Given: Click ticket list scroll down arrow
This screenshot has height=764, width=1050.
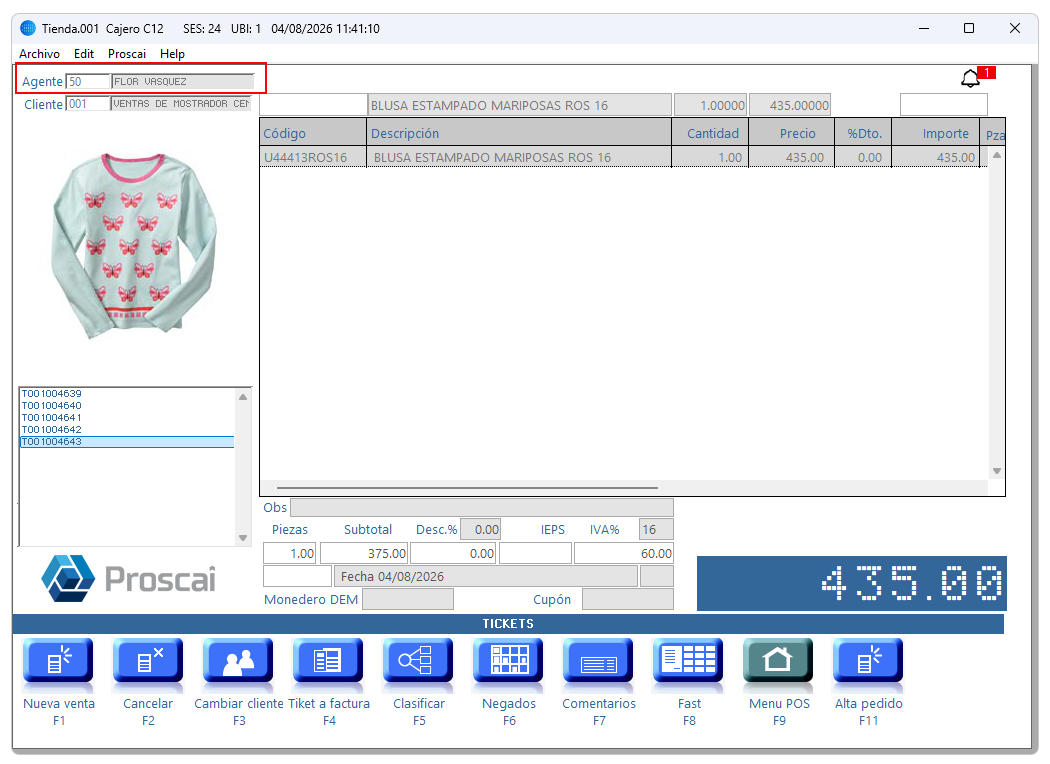Looking at the screenshot, I should (243, 538).
